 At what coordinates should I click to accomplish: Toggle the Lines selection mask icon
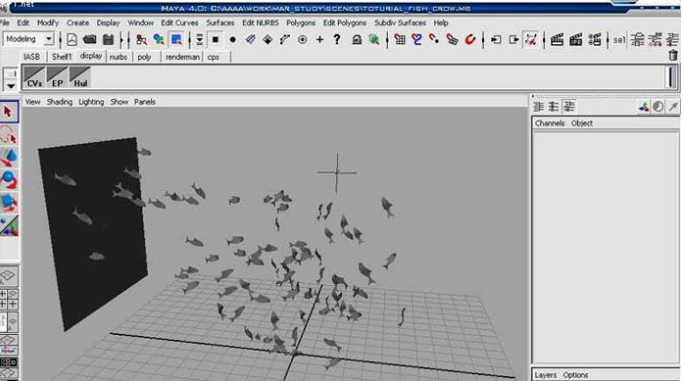250,40
